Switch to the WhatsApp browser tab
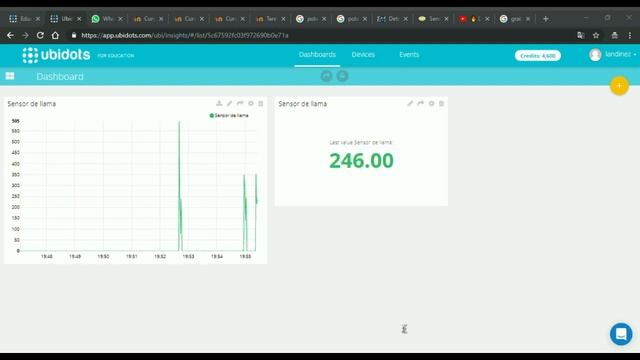 coord(107,19)
